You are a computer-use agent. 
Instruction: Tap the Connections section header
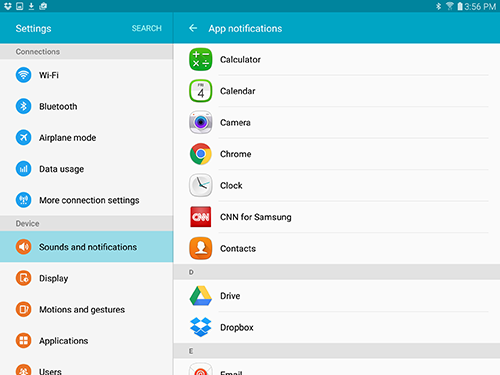pyautogui.click(x=38, y=52)
